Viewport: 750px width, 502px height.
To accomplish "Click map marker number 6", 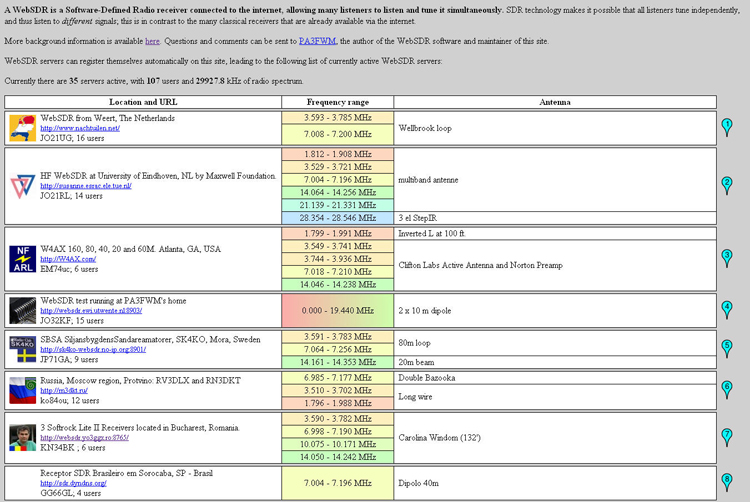I will point(727,387).
